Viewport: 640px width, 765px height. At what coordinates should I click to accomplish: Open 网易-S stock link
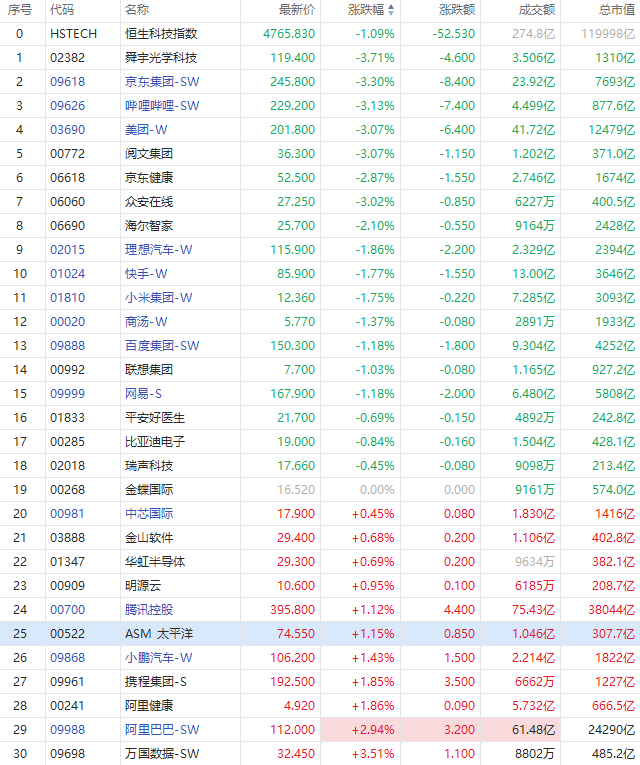click(x=143, y=394)
